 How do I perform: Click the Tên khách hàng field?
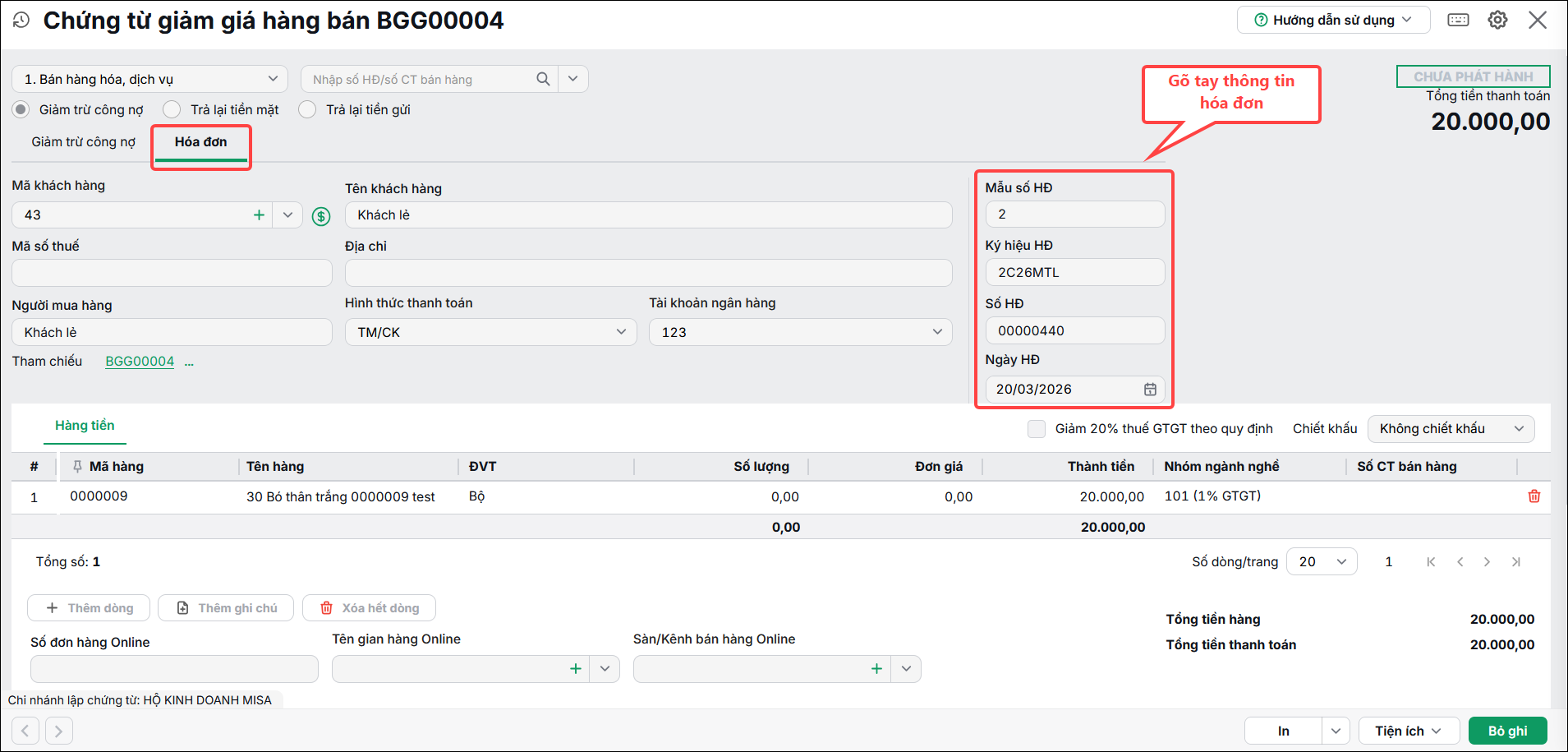pos(648,215)
